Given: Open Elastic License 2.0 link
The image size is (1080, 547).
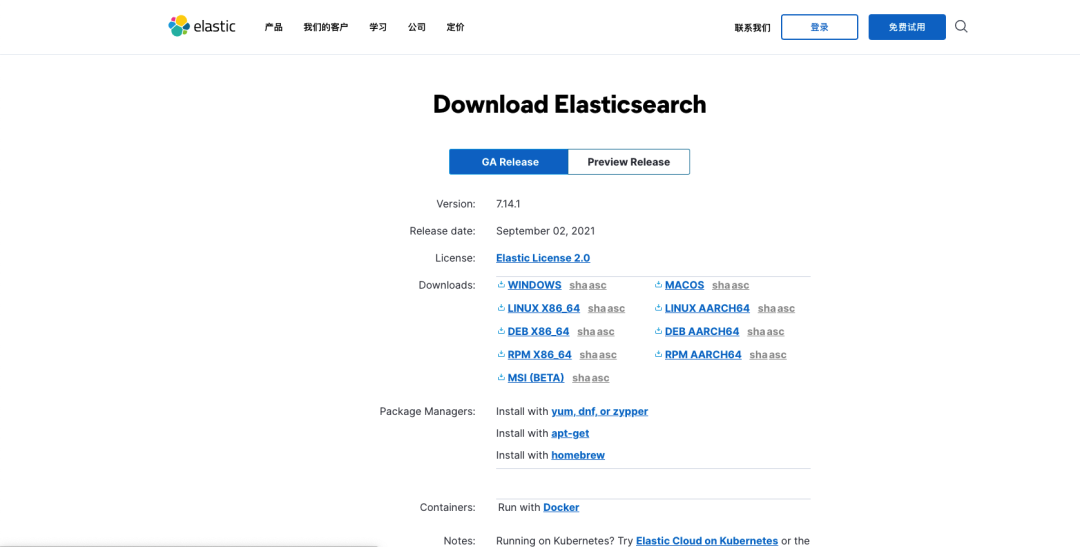Looking at the screenshot, I should (x=543, y=258).
